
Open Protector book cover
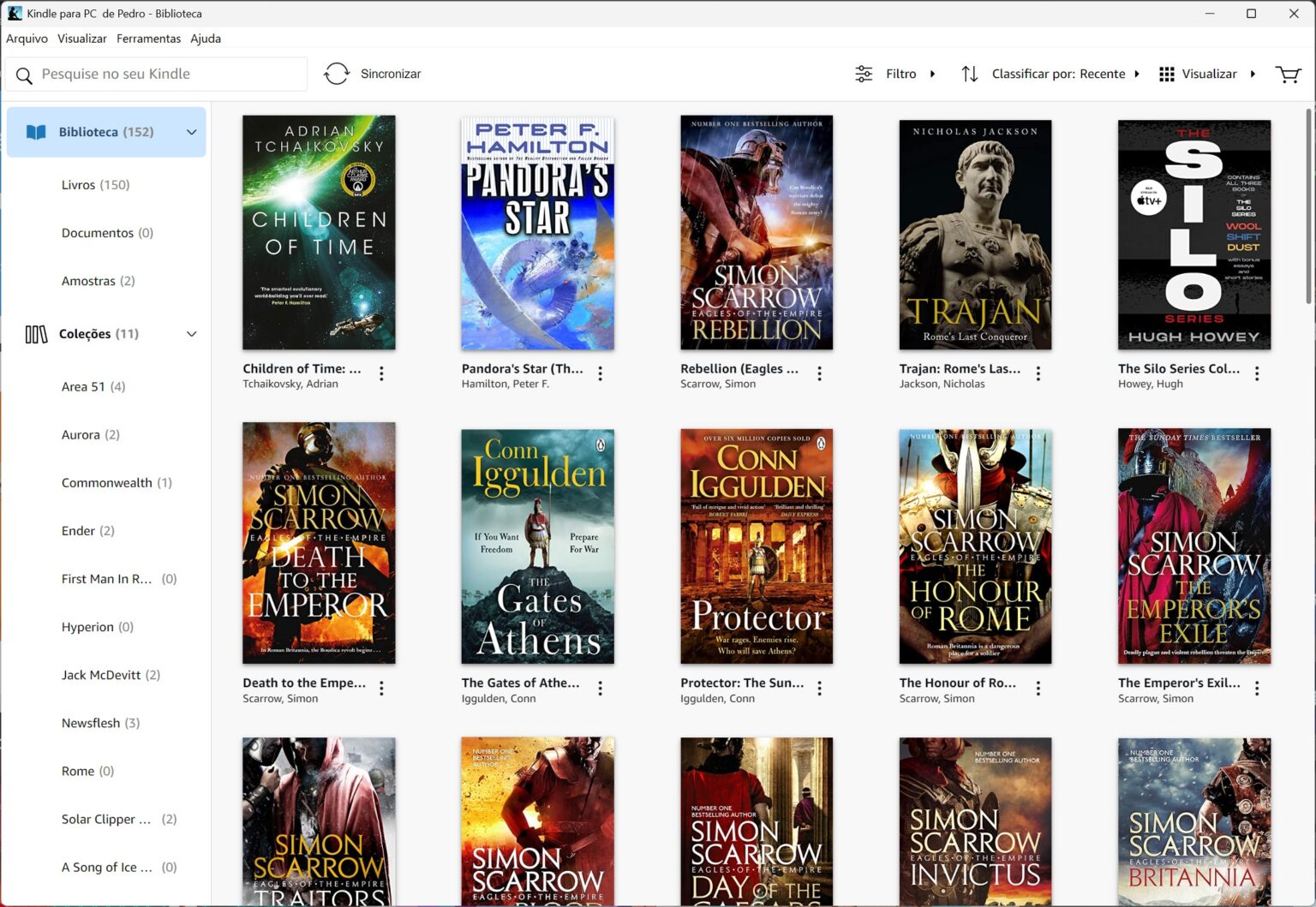[757, 546]
